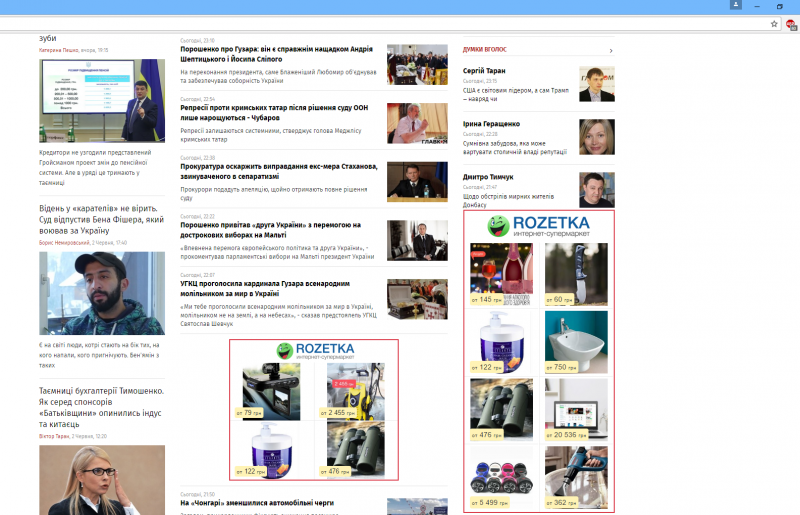Open article УГКЦ проголосила кардинала Гузара
The width and height of the screenshot is (800, 515).
(x=265, y=288)
